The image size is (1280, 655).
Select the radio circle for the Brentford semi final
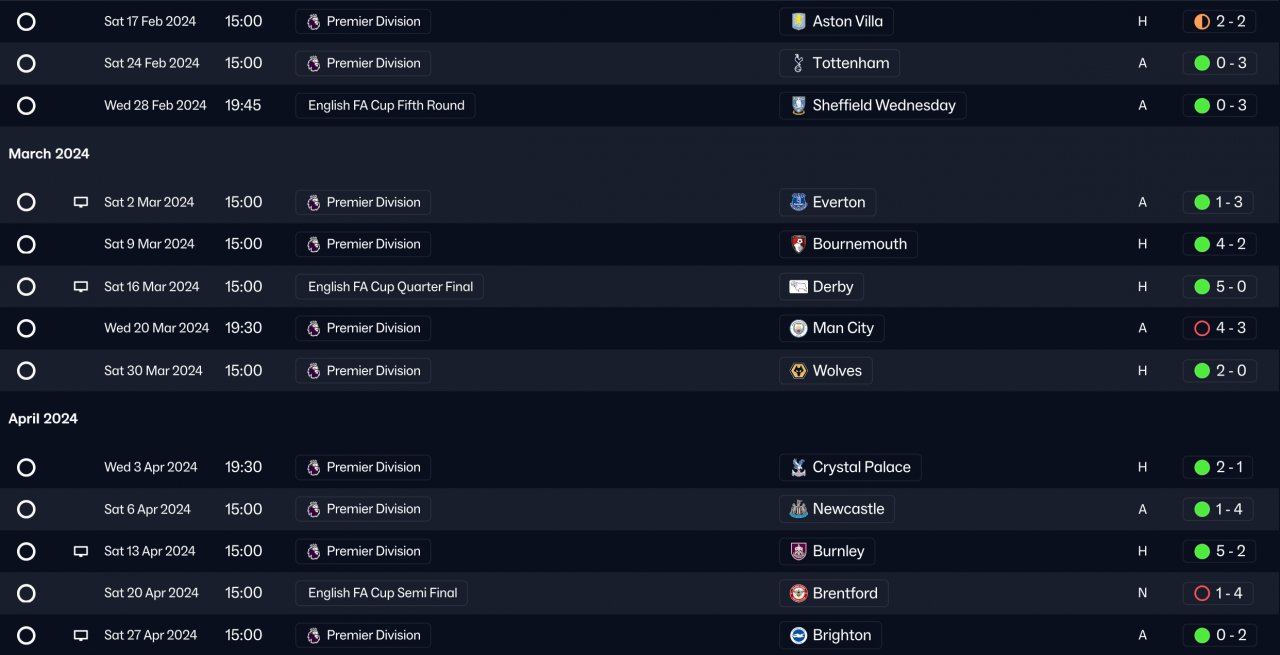(x=26, y=593)
